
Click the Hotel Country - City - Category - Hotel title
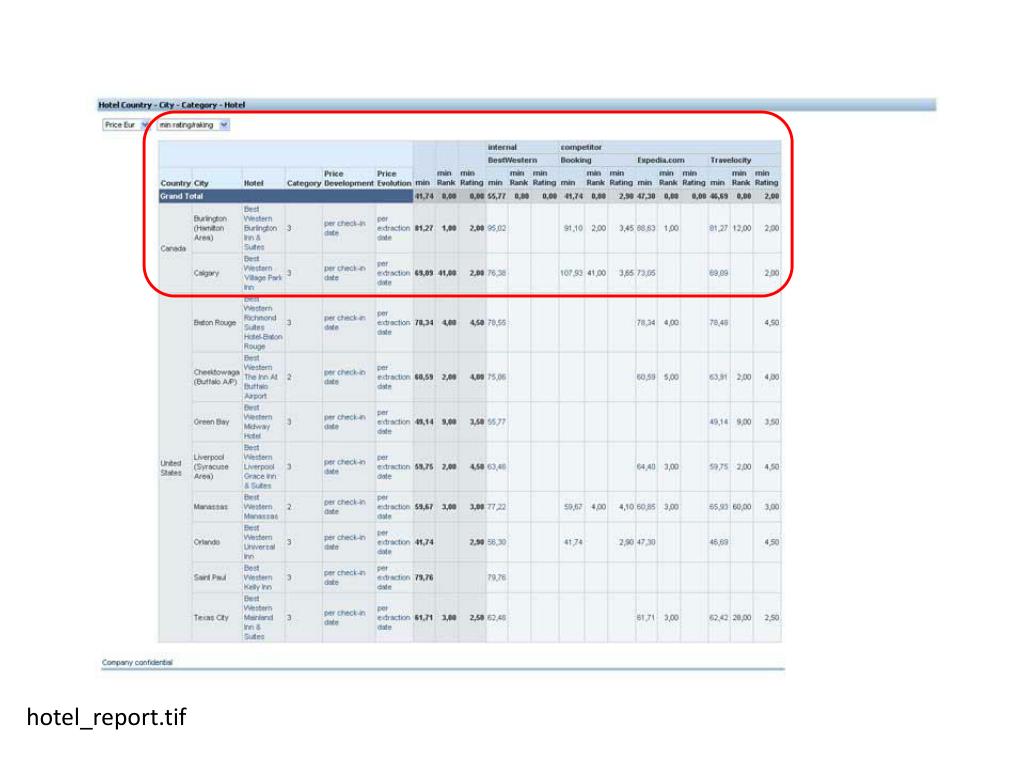(172, 104)
